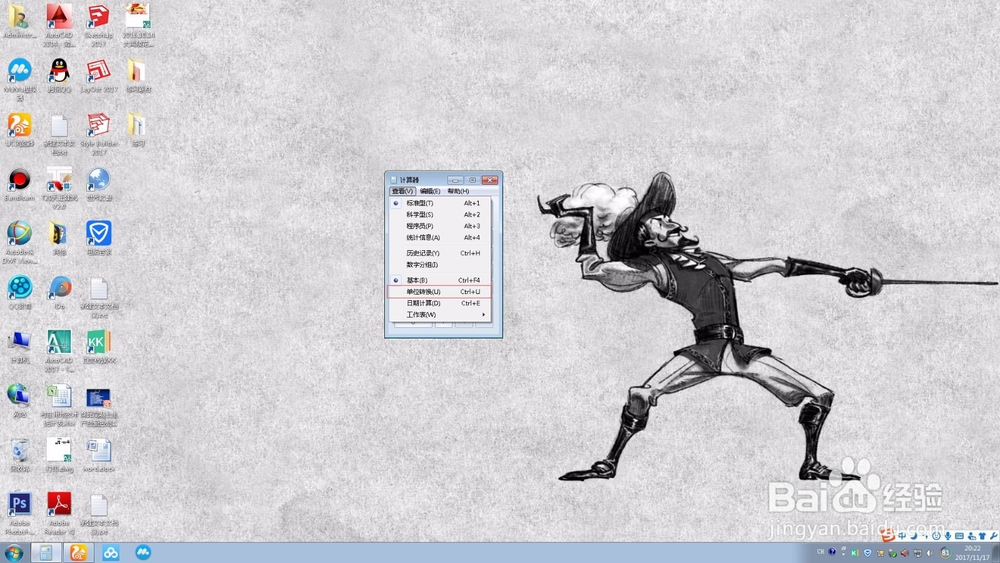Launch Style Builder 2017 shortcut
This screenshot has height=563, width=1000.
point(98,133)
